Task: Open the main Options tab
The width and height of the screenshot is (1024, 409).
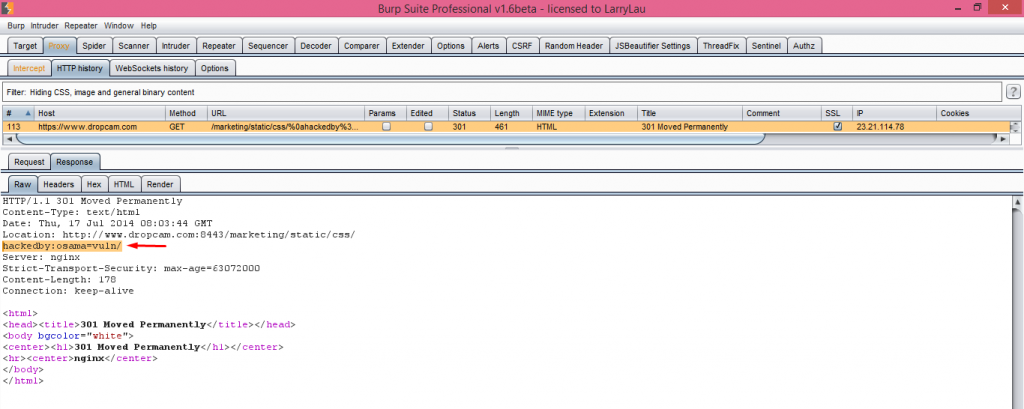Action: click(451, 46)
